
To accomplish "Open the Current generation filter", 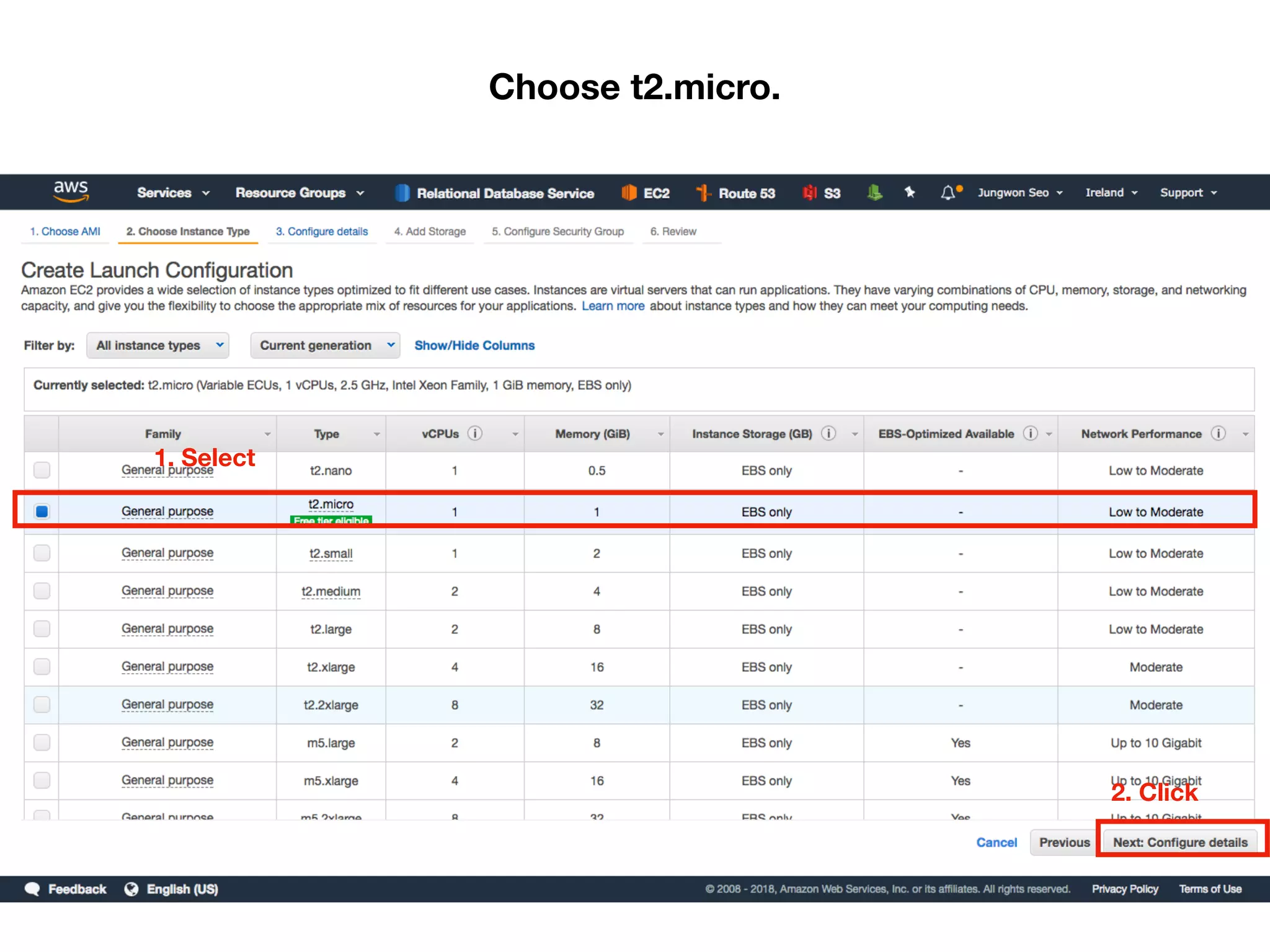I will click(x=325, y=345).
